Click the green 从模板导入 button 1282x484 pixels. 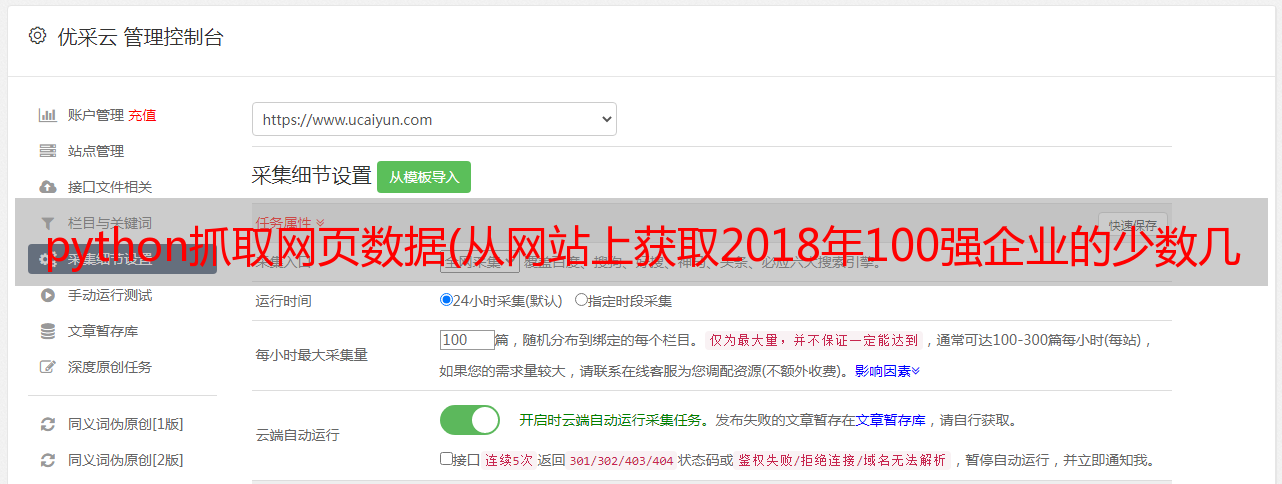424,177
